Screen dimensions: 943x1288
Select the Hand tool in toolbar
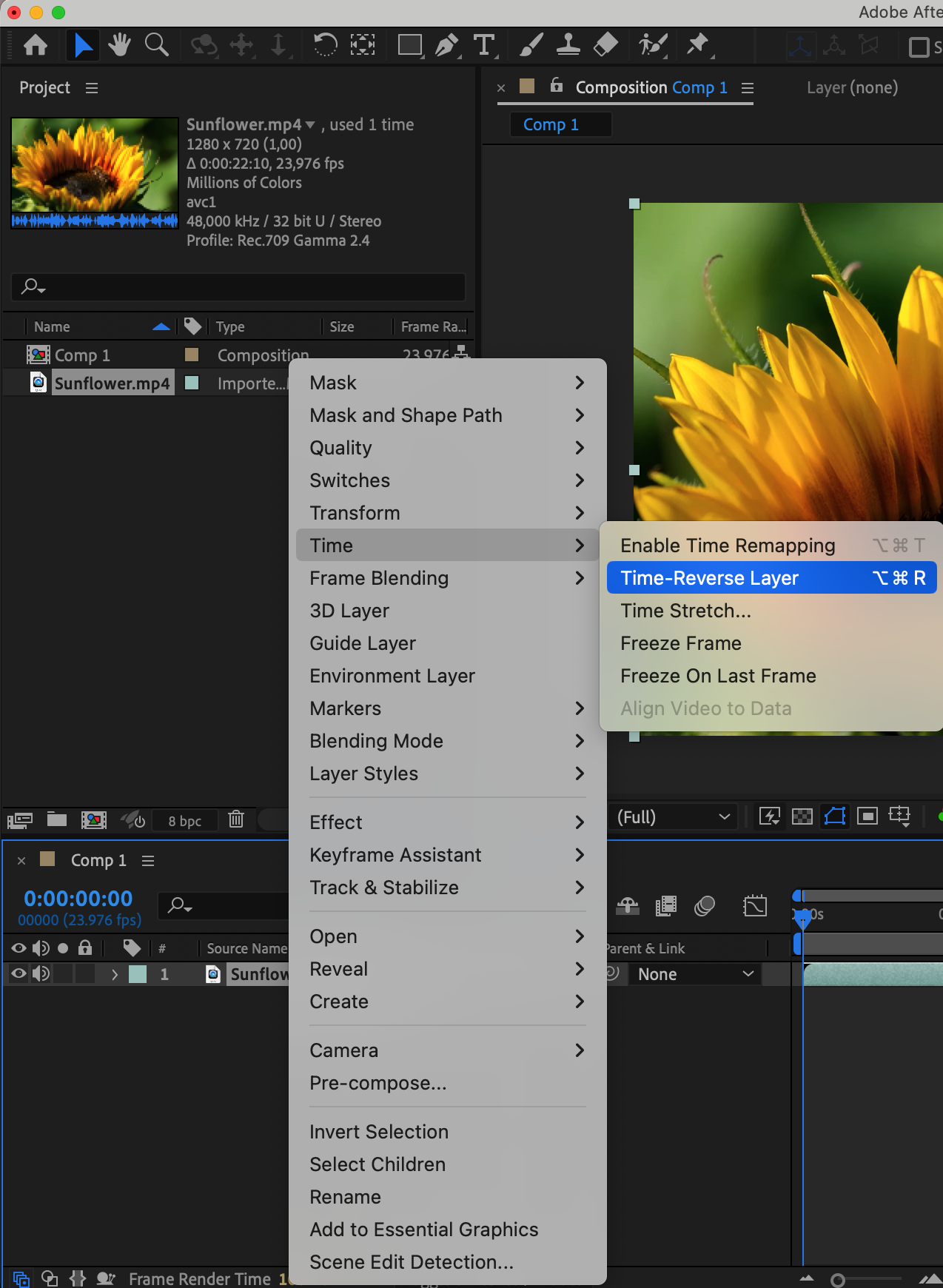tap(119, 45)
